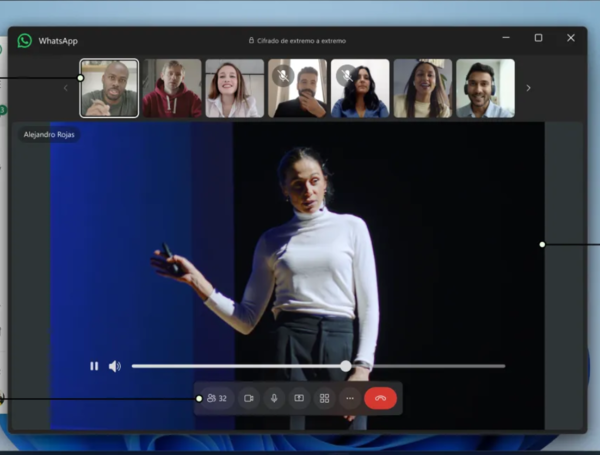
Task: Open the participants list showing 32
Action: tap(216, 398)
